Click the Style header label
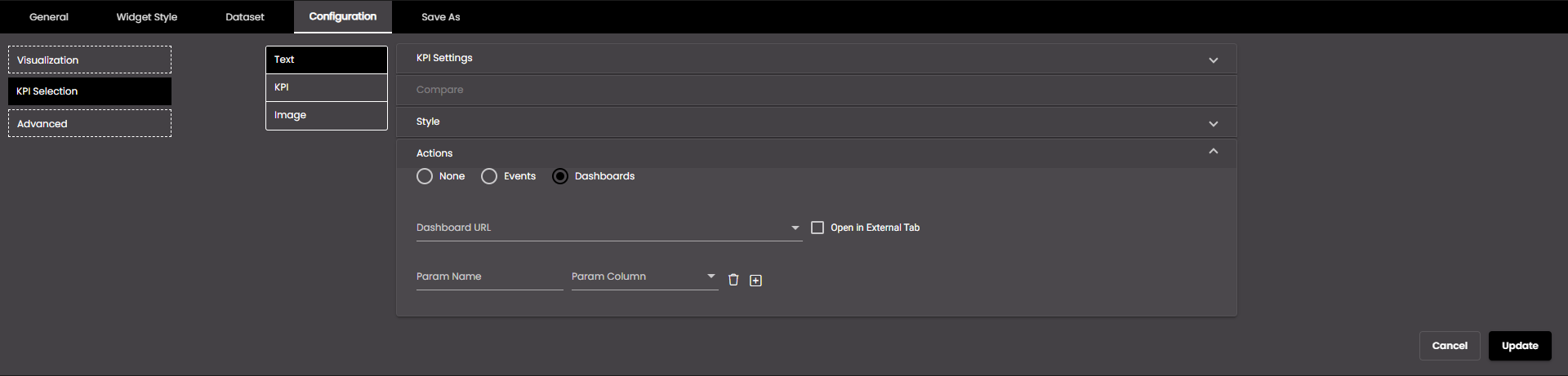This screenshot has height=376, width=1568. (x=428, y=122)
